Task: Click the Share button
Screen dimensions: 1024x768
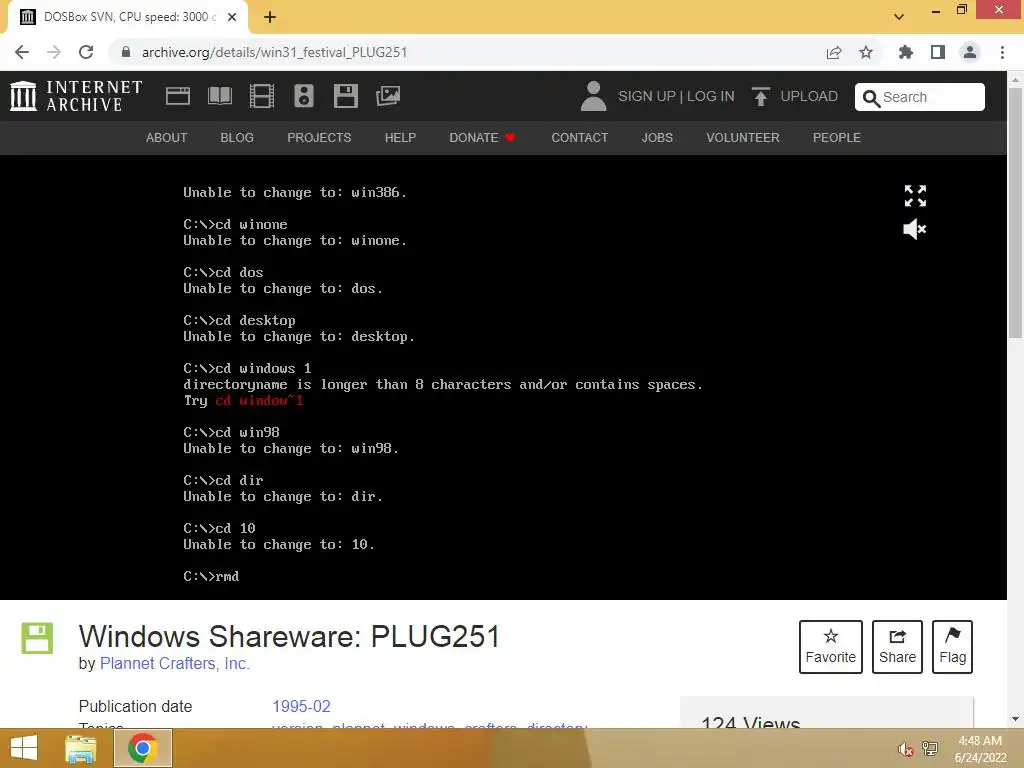Action: coord(897,647)
